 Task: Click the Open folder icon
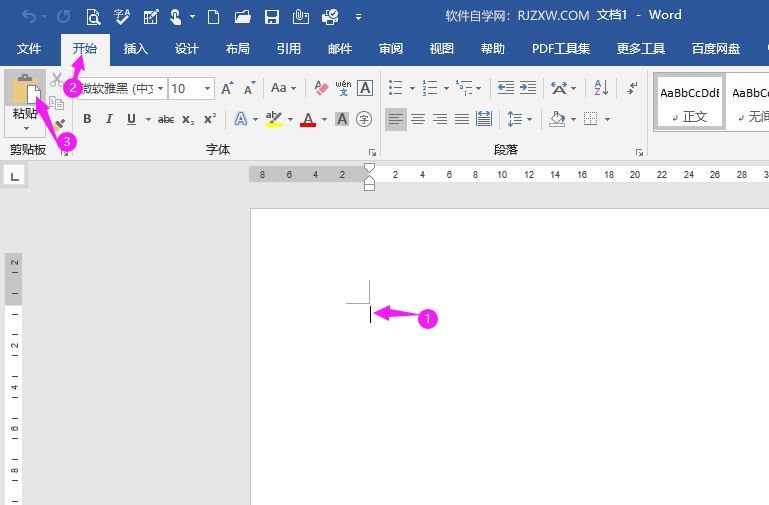(x=242, y=17)
